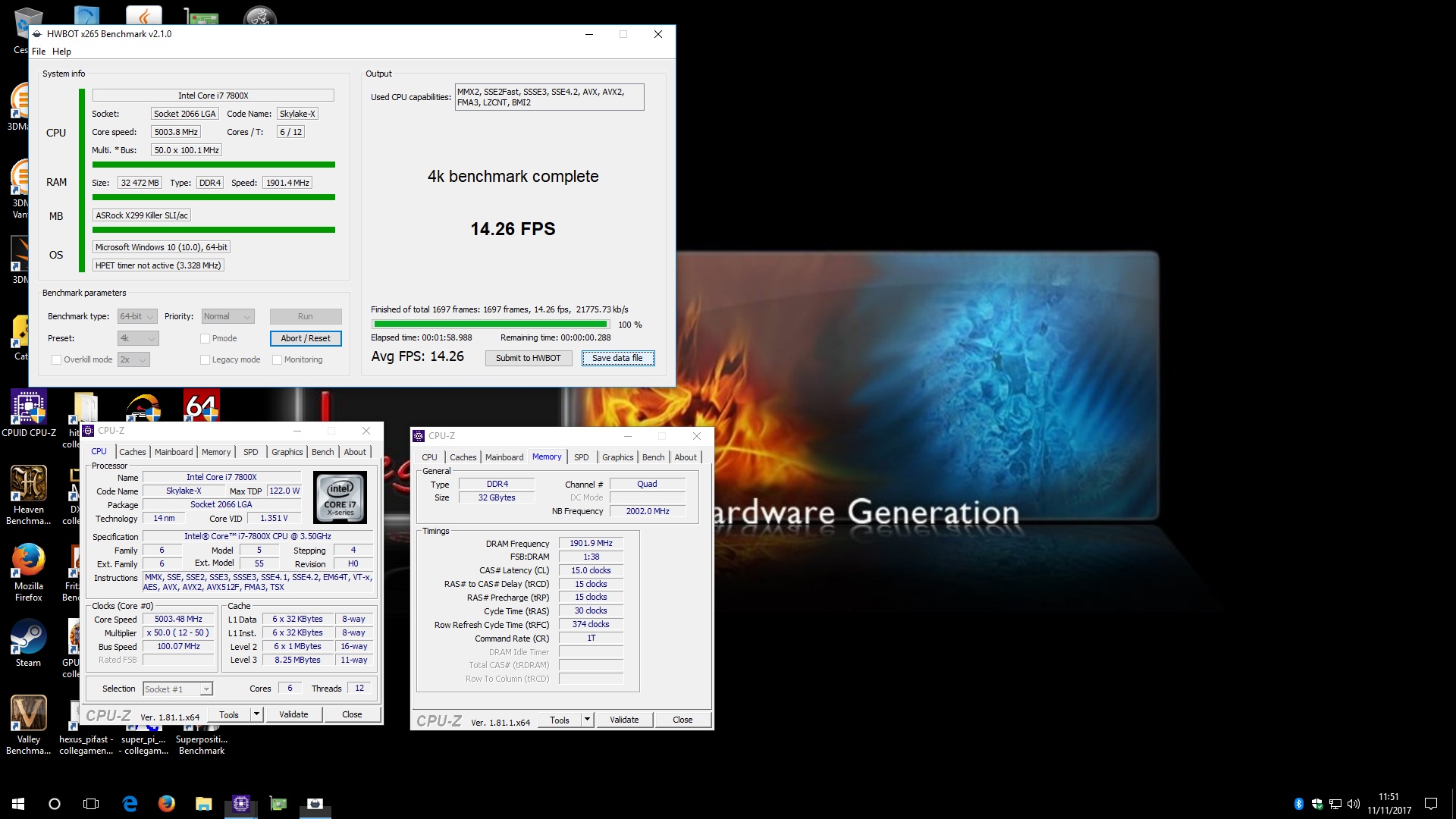
Task: Open CPUID CPU-Z desktop shortcut
Action: click(x=29, y=413)
